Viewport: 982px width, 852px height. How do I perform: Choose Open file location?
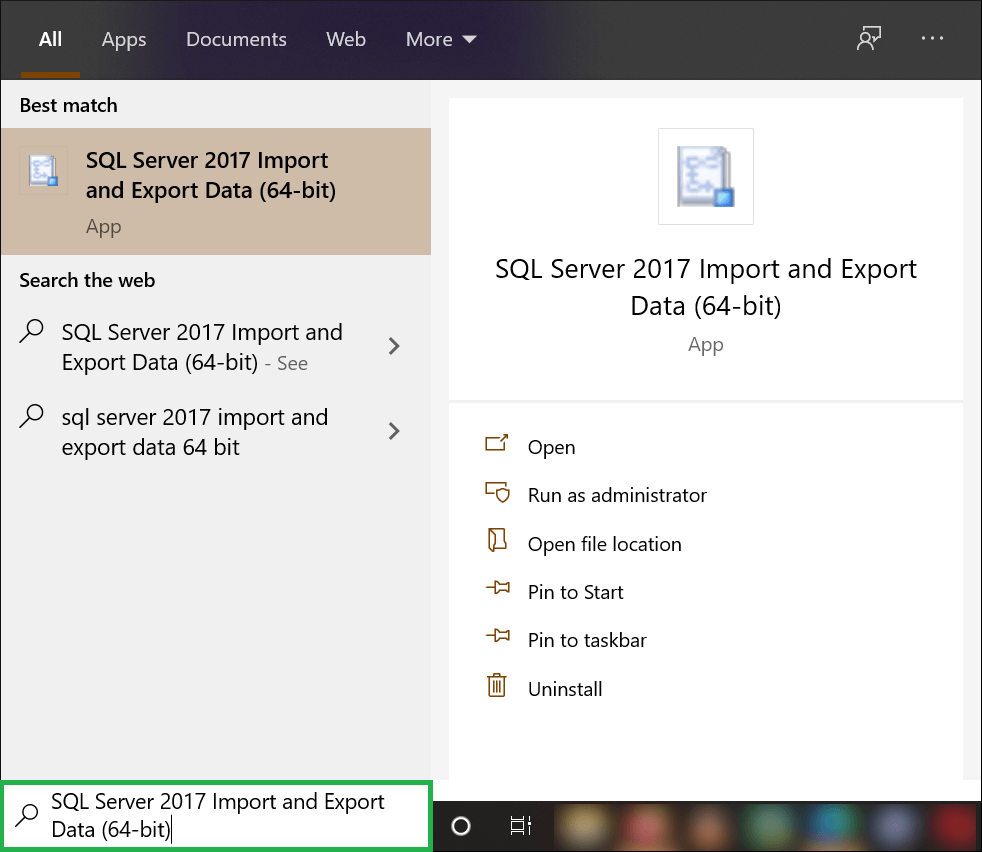click(x=604, y=544)
